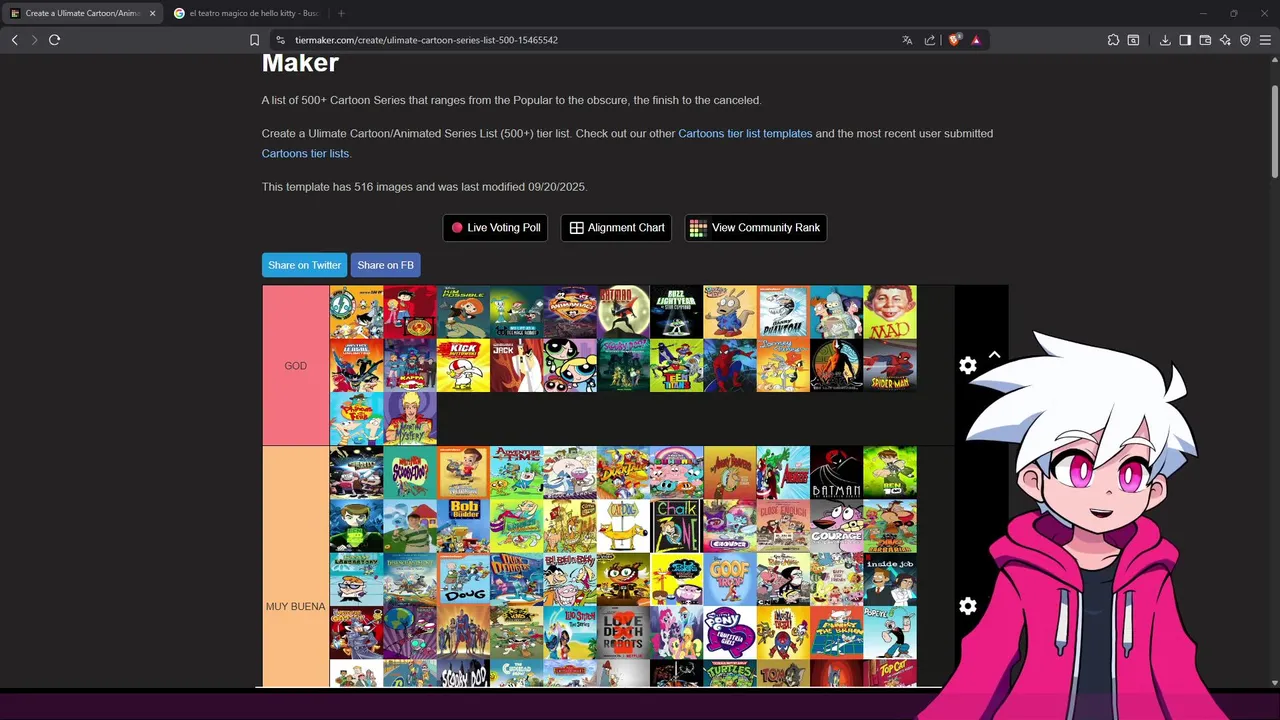This screenshot has height=720, width=1280.
Task: Open the Brave wallet icon
Action: tap(1205, 40)
